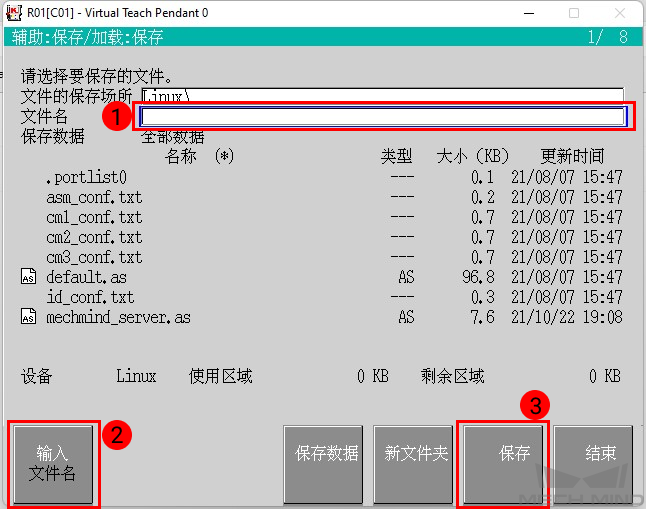The width and height of the screenshot is (646, 509).
Task: Select file cm3_conf.txt
Action: tap(94, 257)
